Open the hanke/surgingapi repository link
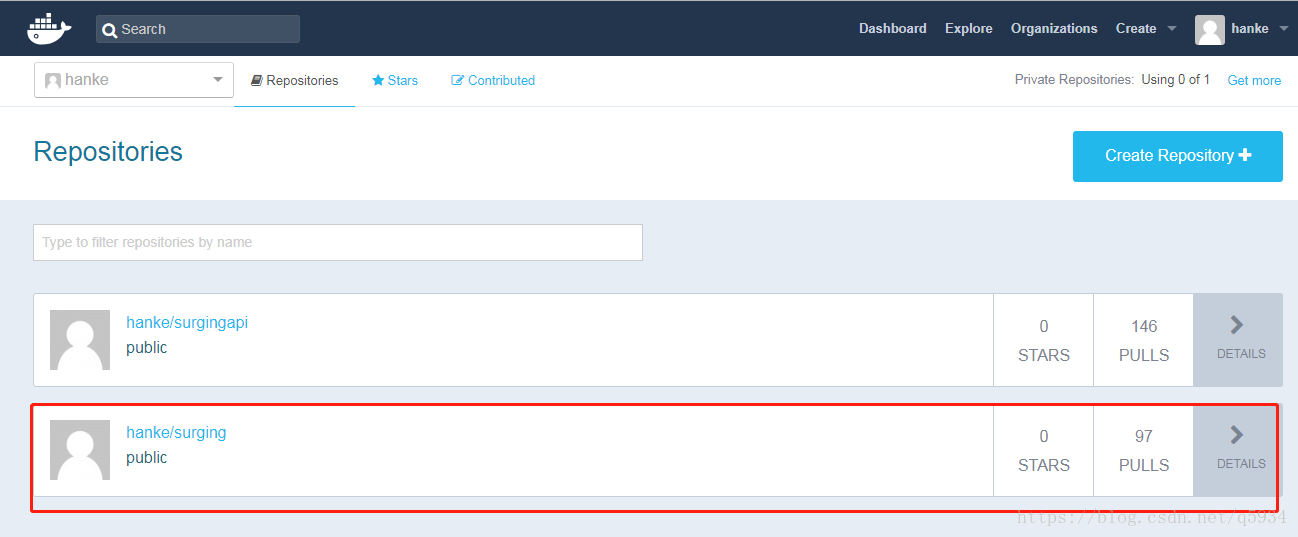 pyautogui.click(x=187, y=323)
